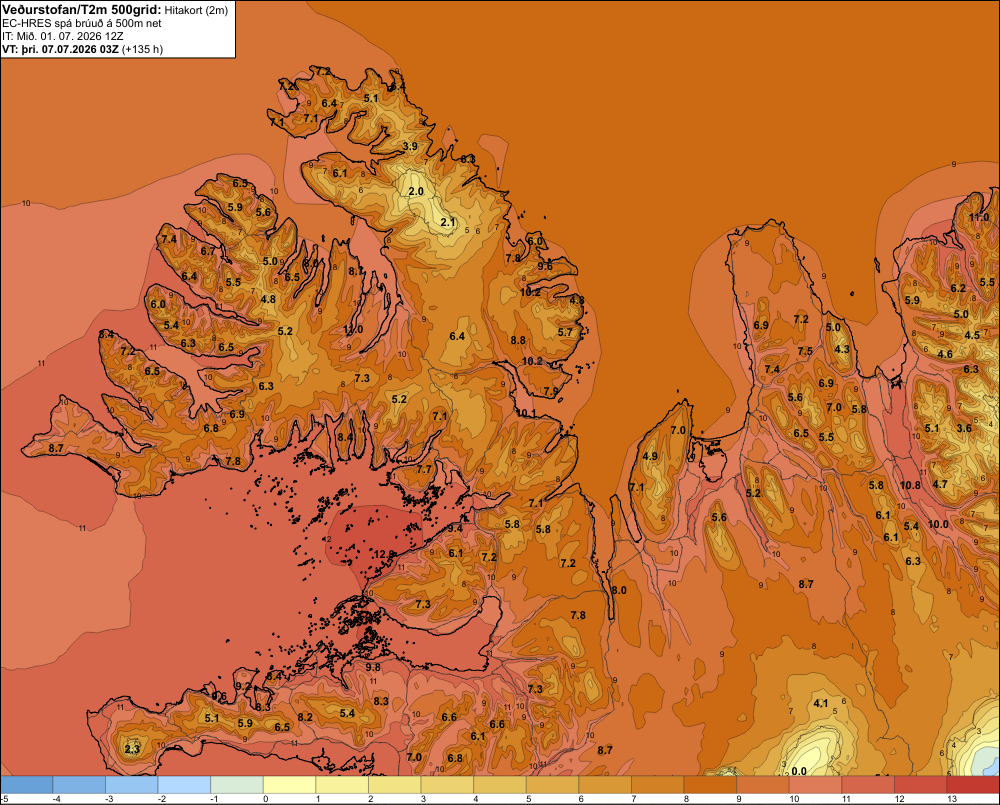Click the legend swatch between -1 and 0
The width and height of the screenshot is (1000, 805).
point(237,784)
